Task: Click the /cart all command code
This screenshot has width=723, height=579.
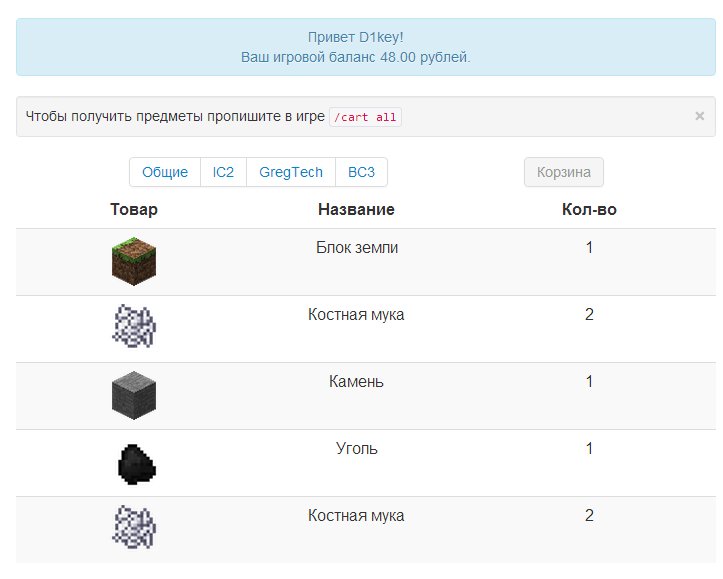Action: [365, 117]
